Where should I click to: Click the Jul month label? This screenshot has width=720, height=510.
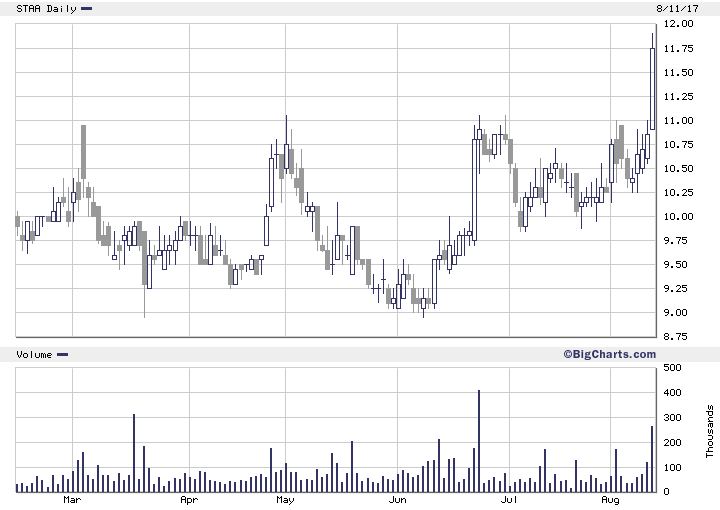[x=509, y=500]
